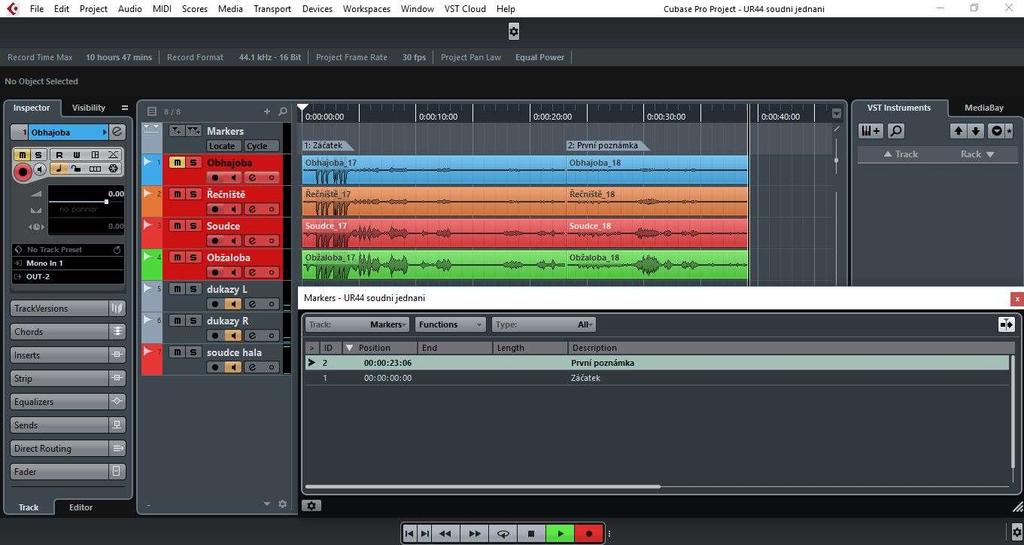This screenshot has height=545, width=1024.
Task: Click the green play transport button
Action: click(560, 533)
